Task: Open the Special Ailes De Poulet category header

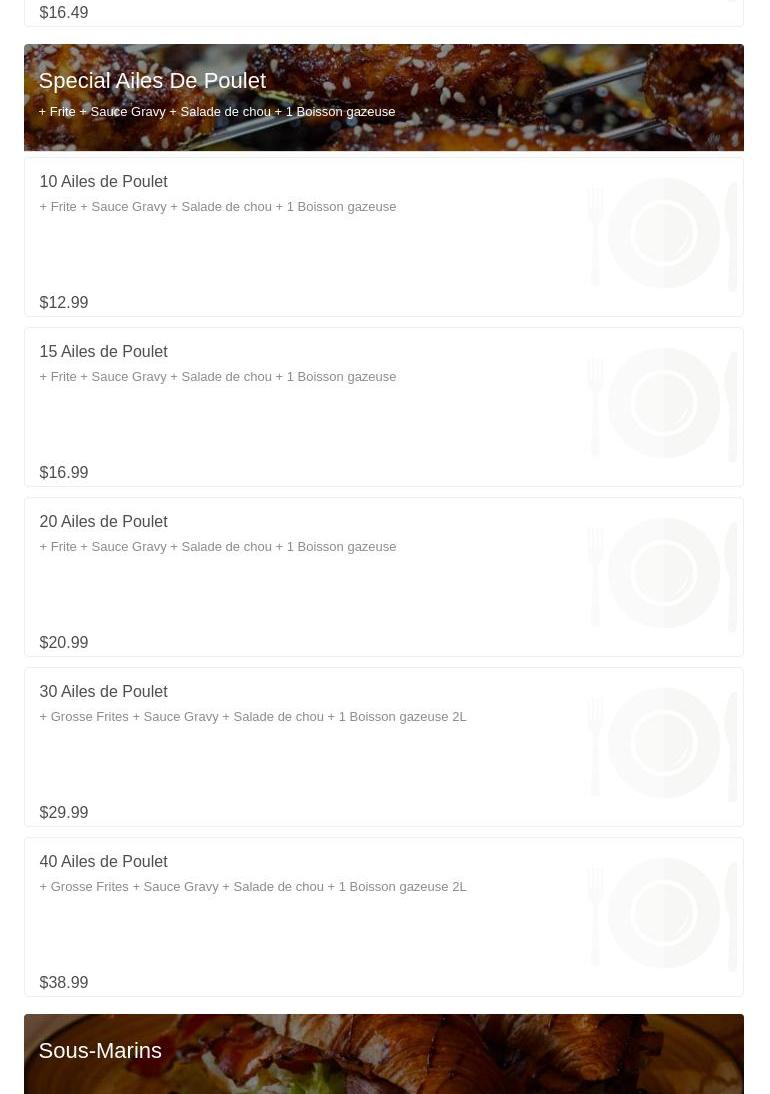Action: tap(152, 81)
